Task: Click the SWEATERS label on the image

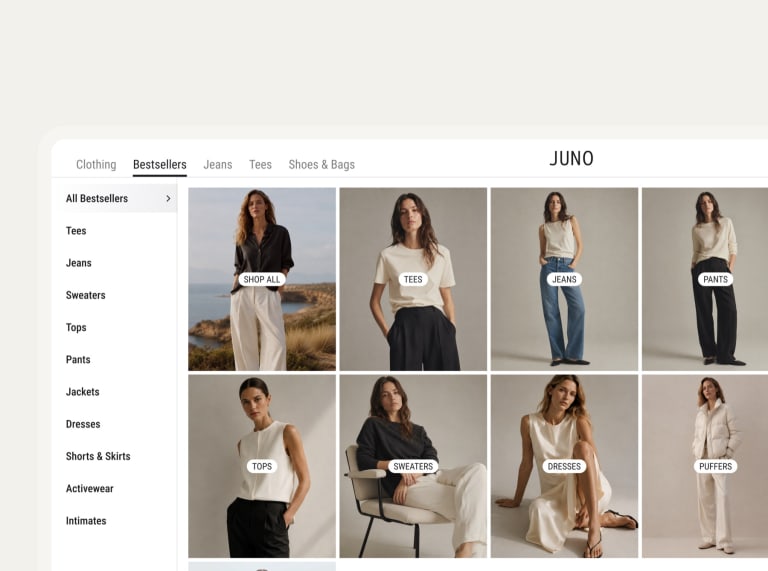Action: pos(413,466)
